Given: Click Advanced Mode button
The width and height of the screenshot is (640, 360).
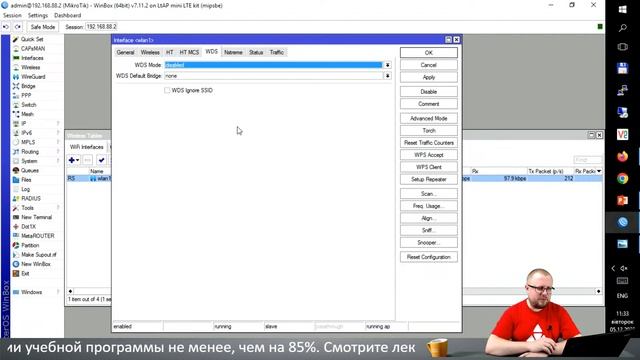Looking at the screenshot, I should 429,118.
